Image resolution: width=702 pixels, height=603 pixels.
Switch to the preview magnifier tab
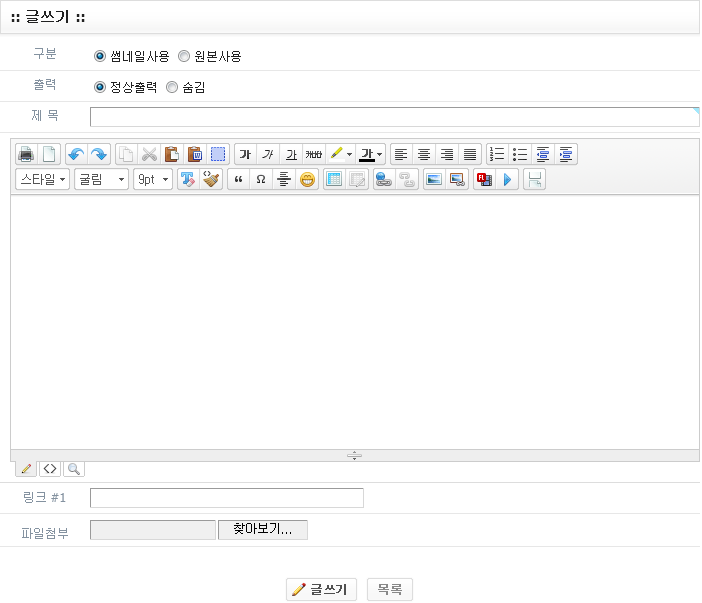tap(73, 468)
